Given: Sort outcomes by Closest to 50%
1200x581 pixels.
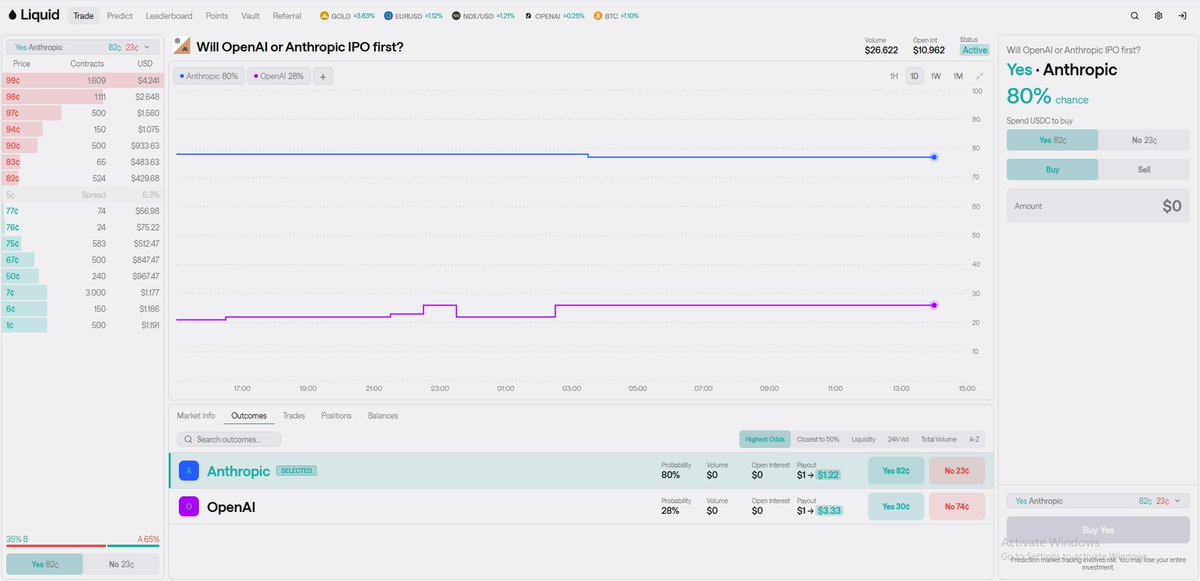Looking at the screenshot, I should 818,439.
